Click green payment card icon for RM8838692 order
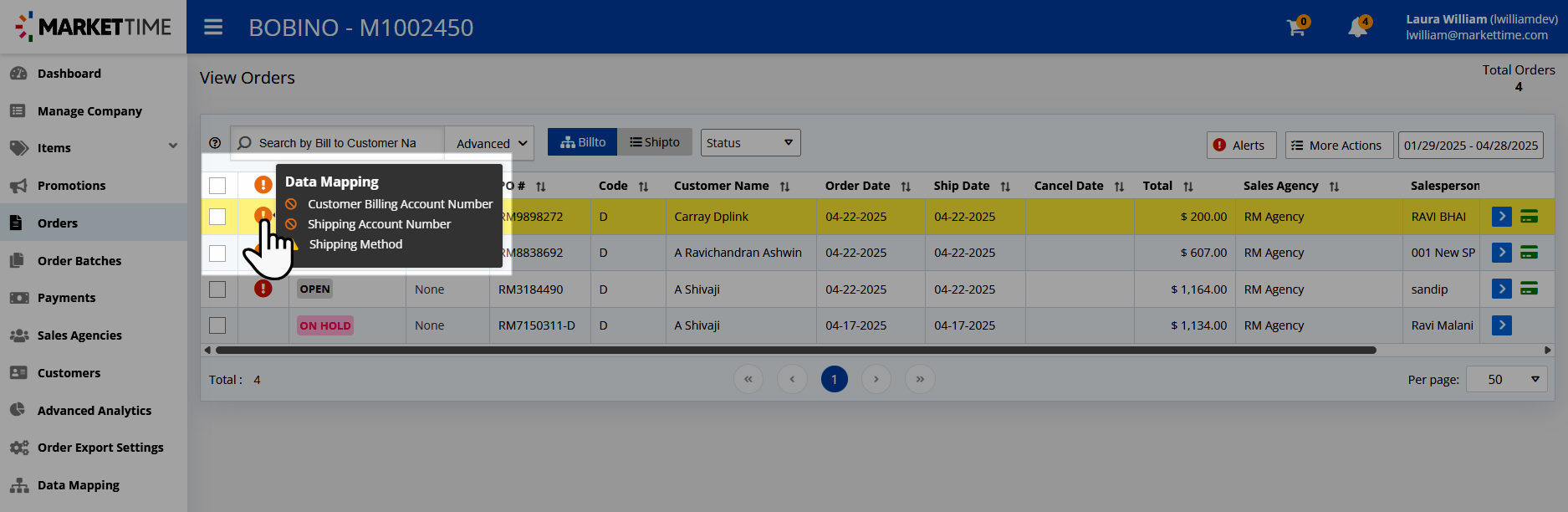This screenshot has height=512, width=1568. tap(1529, 253)
